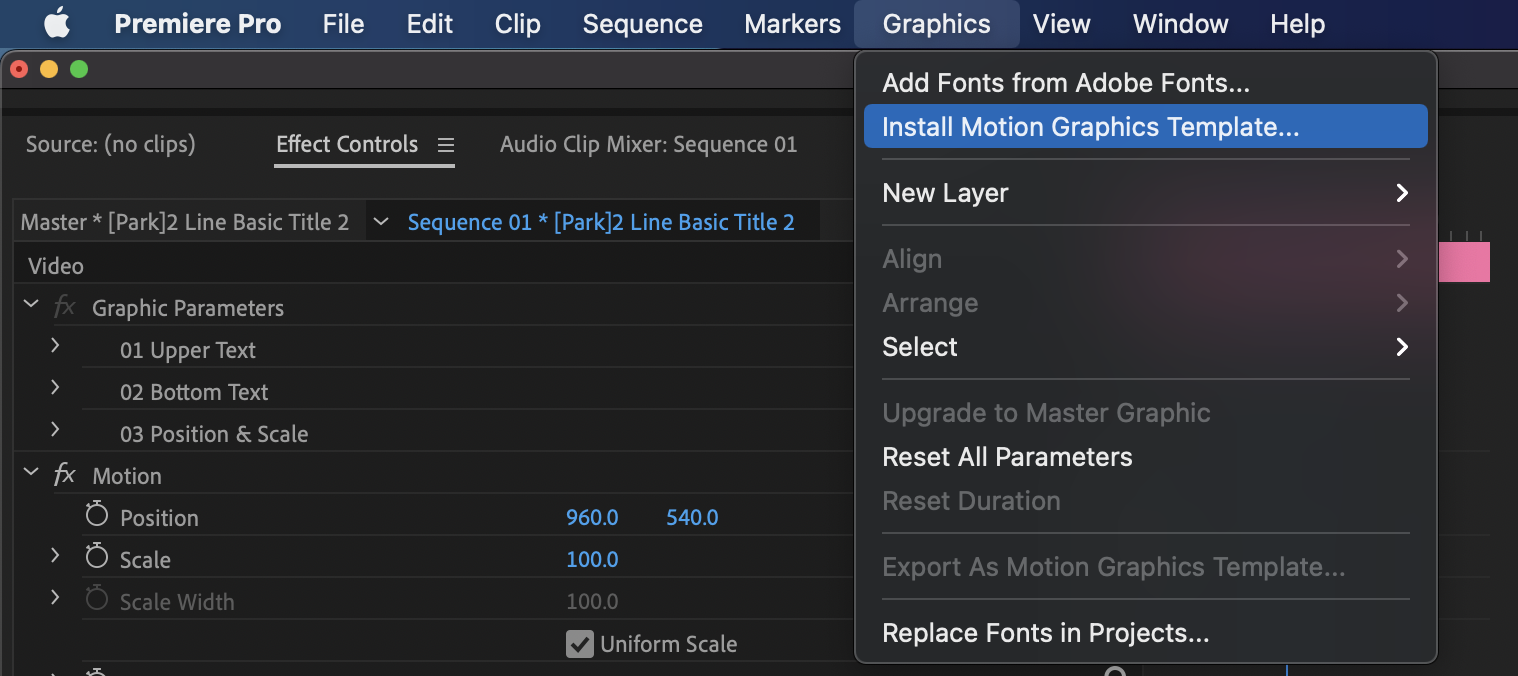Click the Position X value 960.0
Screen dimensions: 1518x676
[x=592, y=518]
